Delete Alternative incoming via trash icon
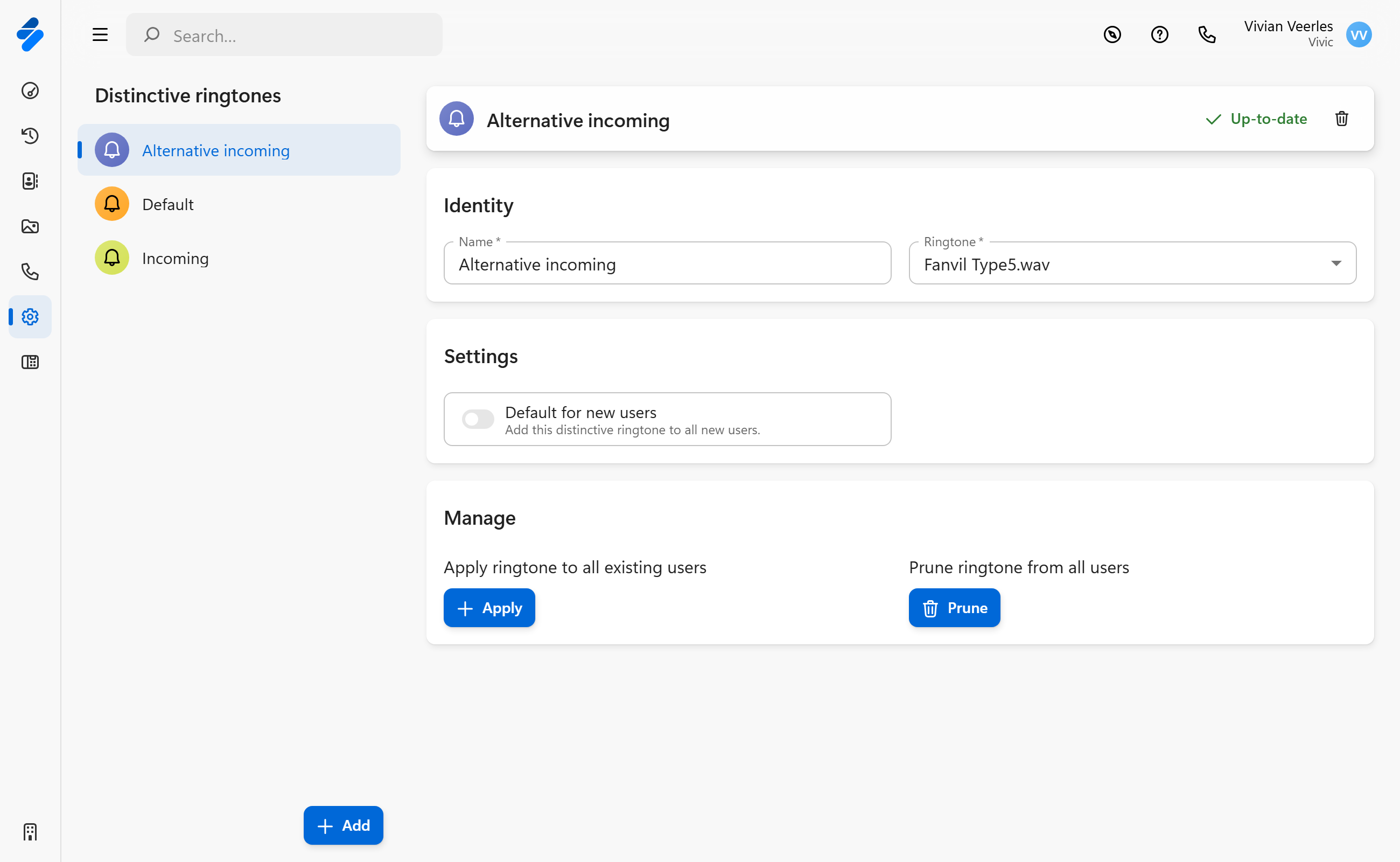The width and height of the screenshot is (1400, 862). click(1341, 119)
